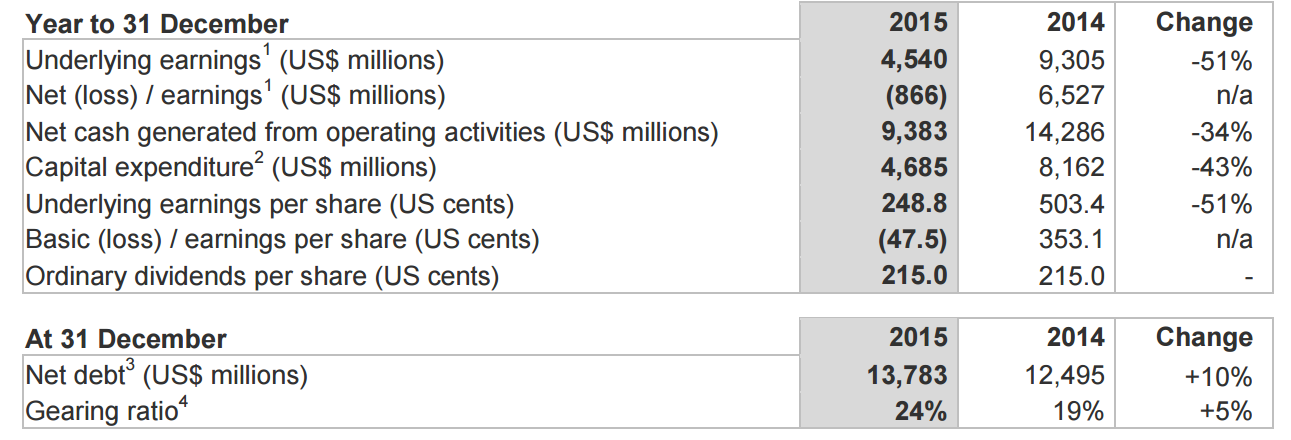Click the -43% change value
The height and width of the screenshot is (440, 1291).
pyautogui.click(x=1221, y=168)
